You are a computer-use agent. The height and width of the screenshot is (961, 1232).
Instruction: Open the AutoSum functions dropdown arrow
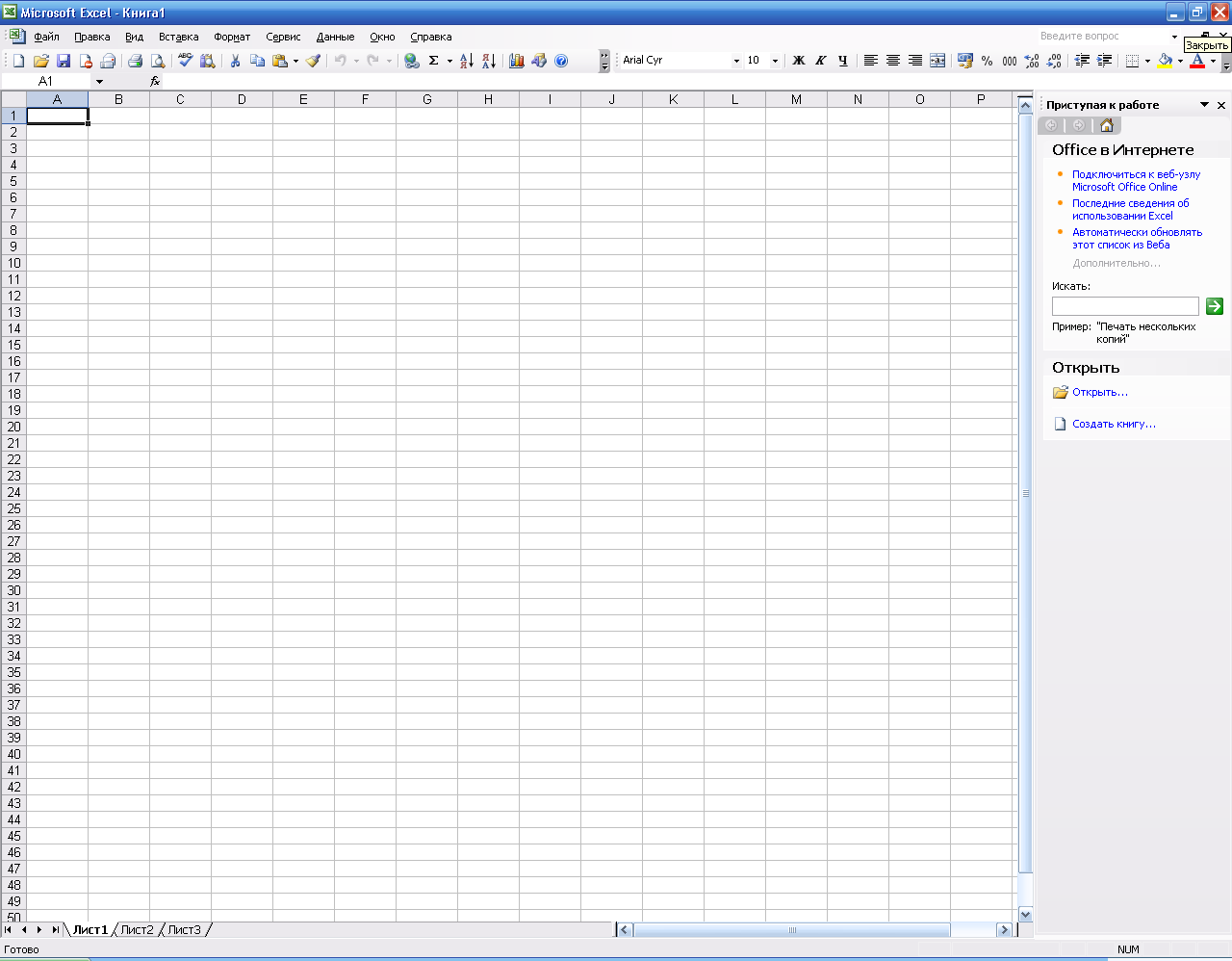[x=449, y=61]
